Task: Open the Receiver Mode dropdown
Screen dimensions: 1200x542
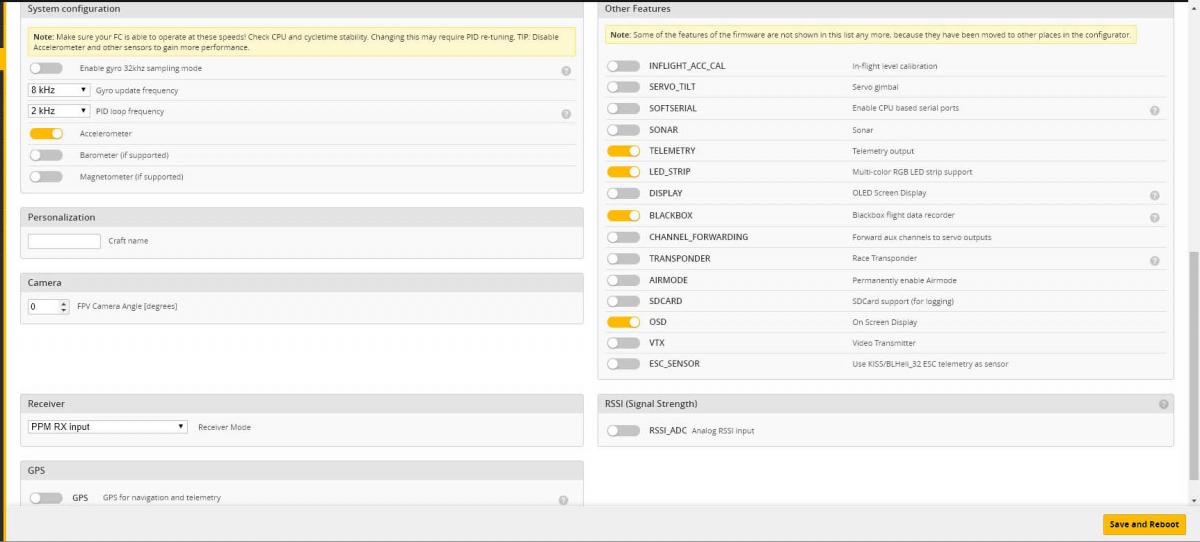Action: coord(107,427)
